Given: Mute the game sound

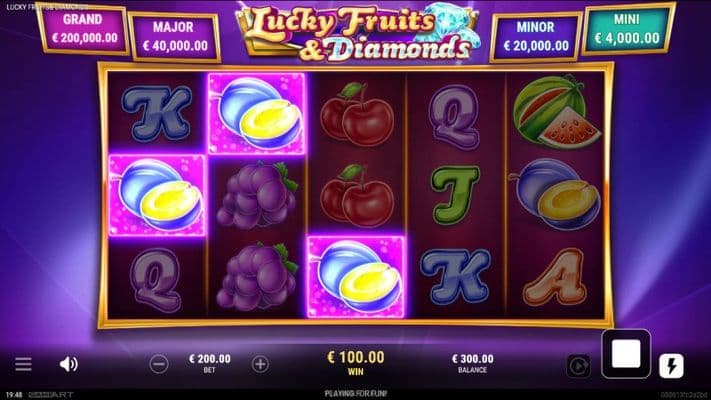Looking at the screenshot, I should click(x=68, y=364).
